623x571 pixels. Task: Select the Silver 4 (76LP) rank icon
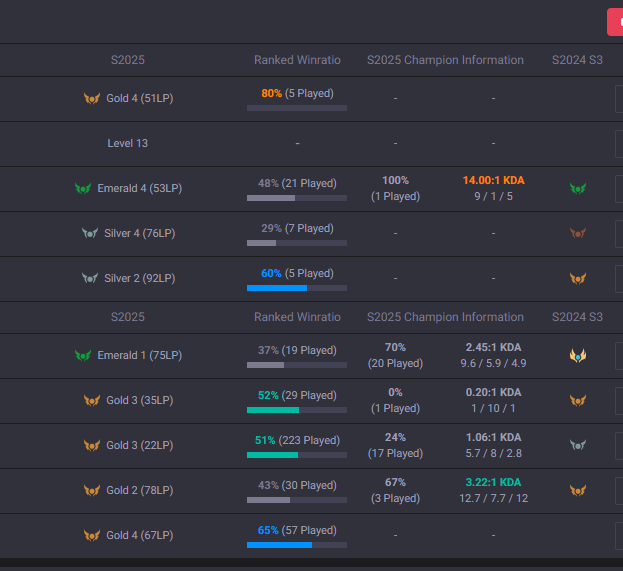coord(90,233)
